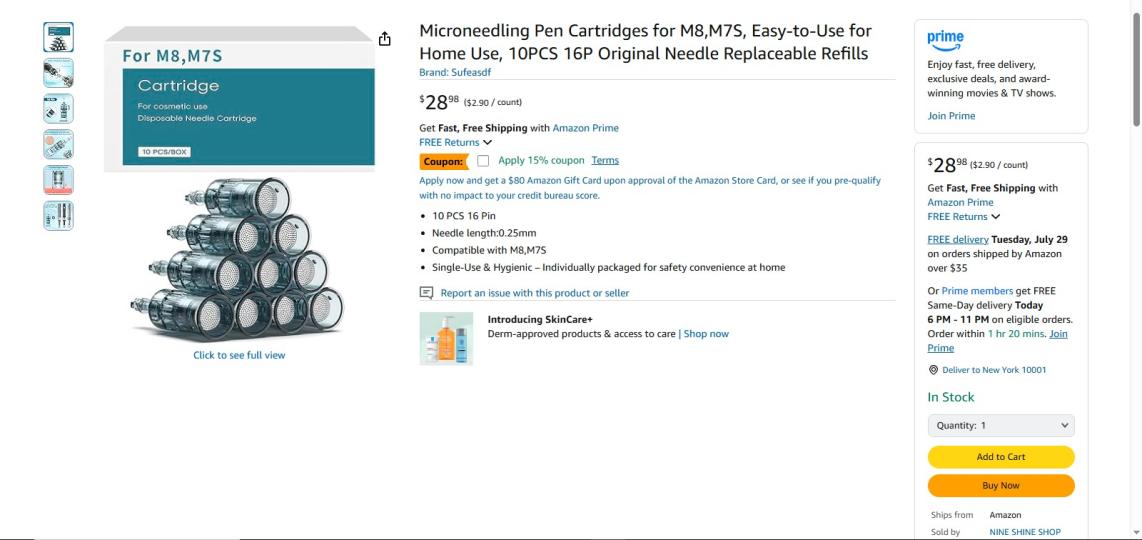
Task: Open the Quantity dropdown
Action: [1001, 426]
